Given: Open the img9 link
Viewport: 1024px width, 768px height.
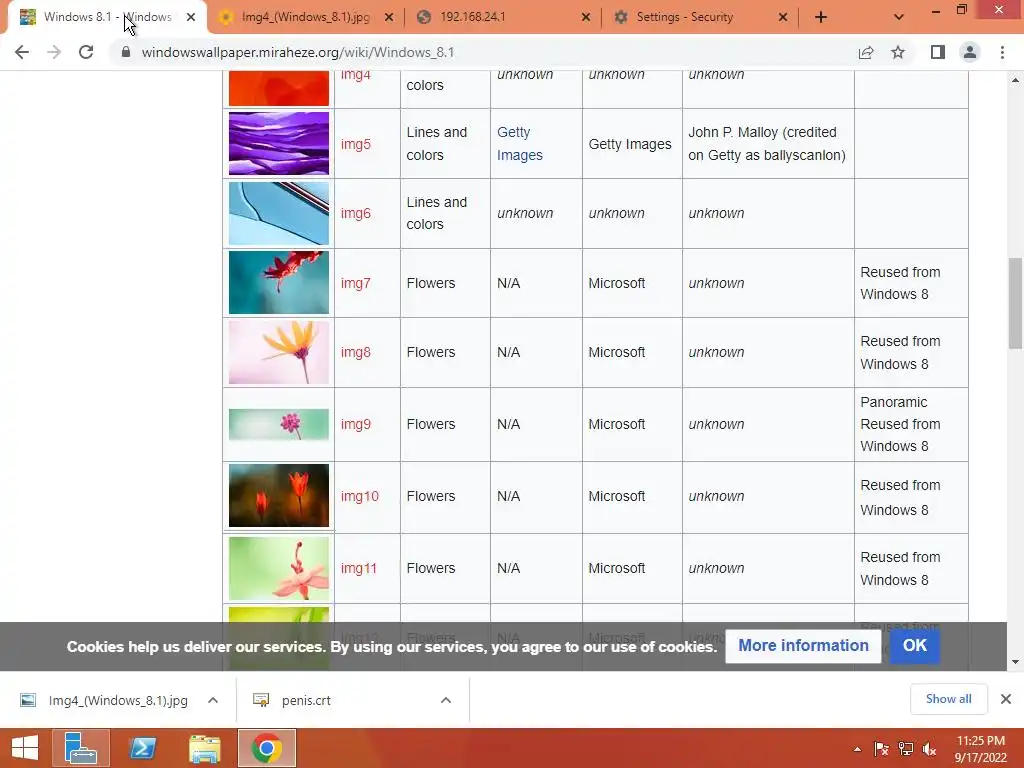Looking at the screenshot, I should (356, 424).
